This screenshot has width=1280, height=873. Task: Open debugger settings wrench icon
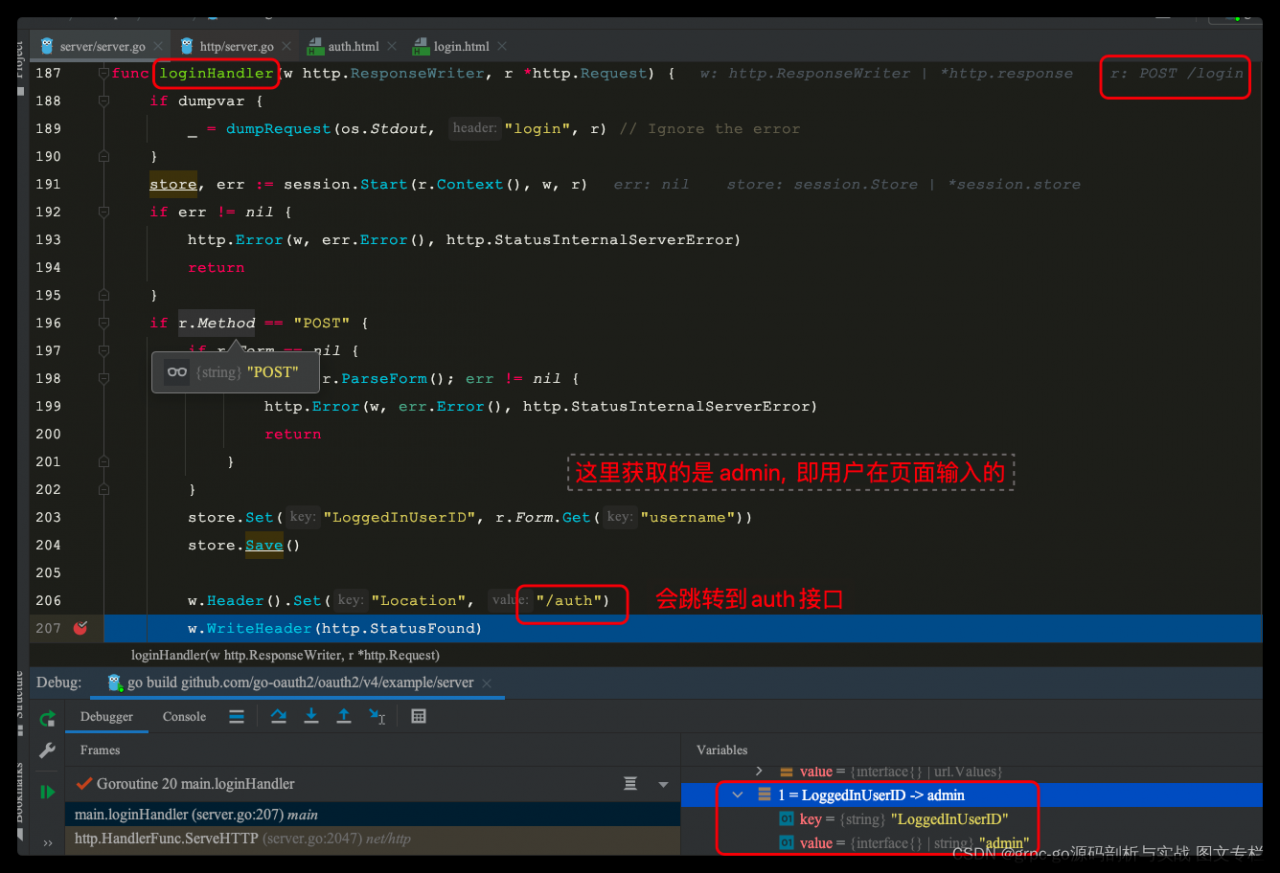click(47, 750)
